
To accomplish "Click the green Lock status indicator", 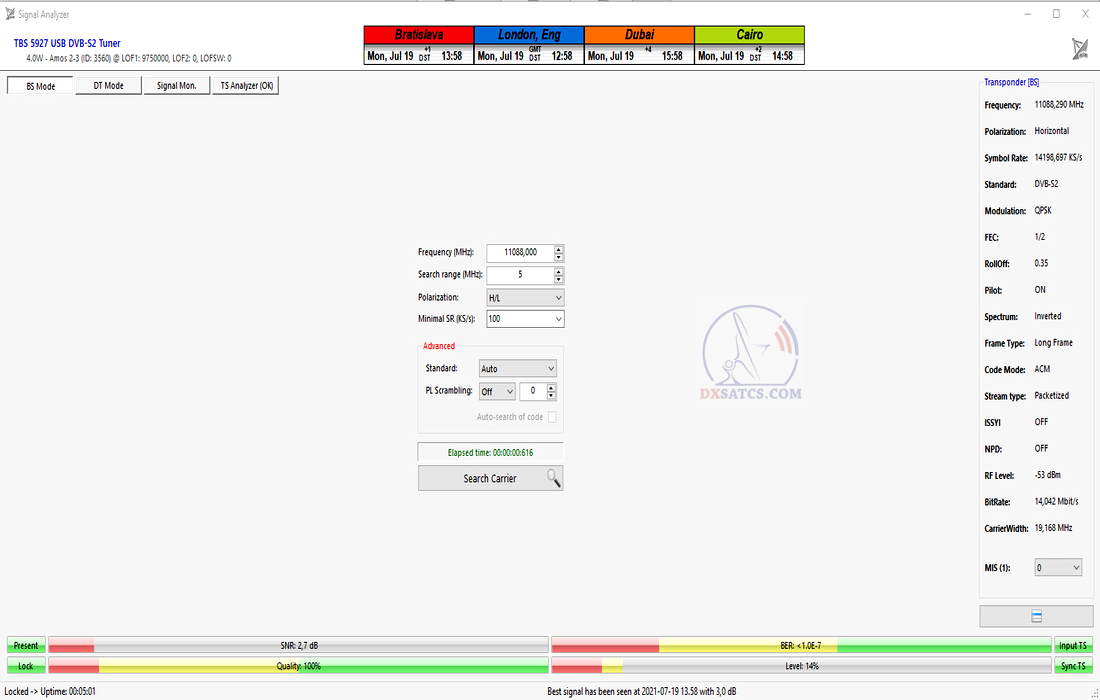I will (26, 666).
